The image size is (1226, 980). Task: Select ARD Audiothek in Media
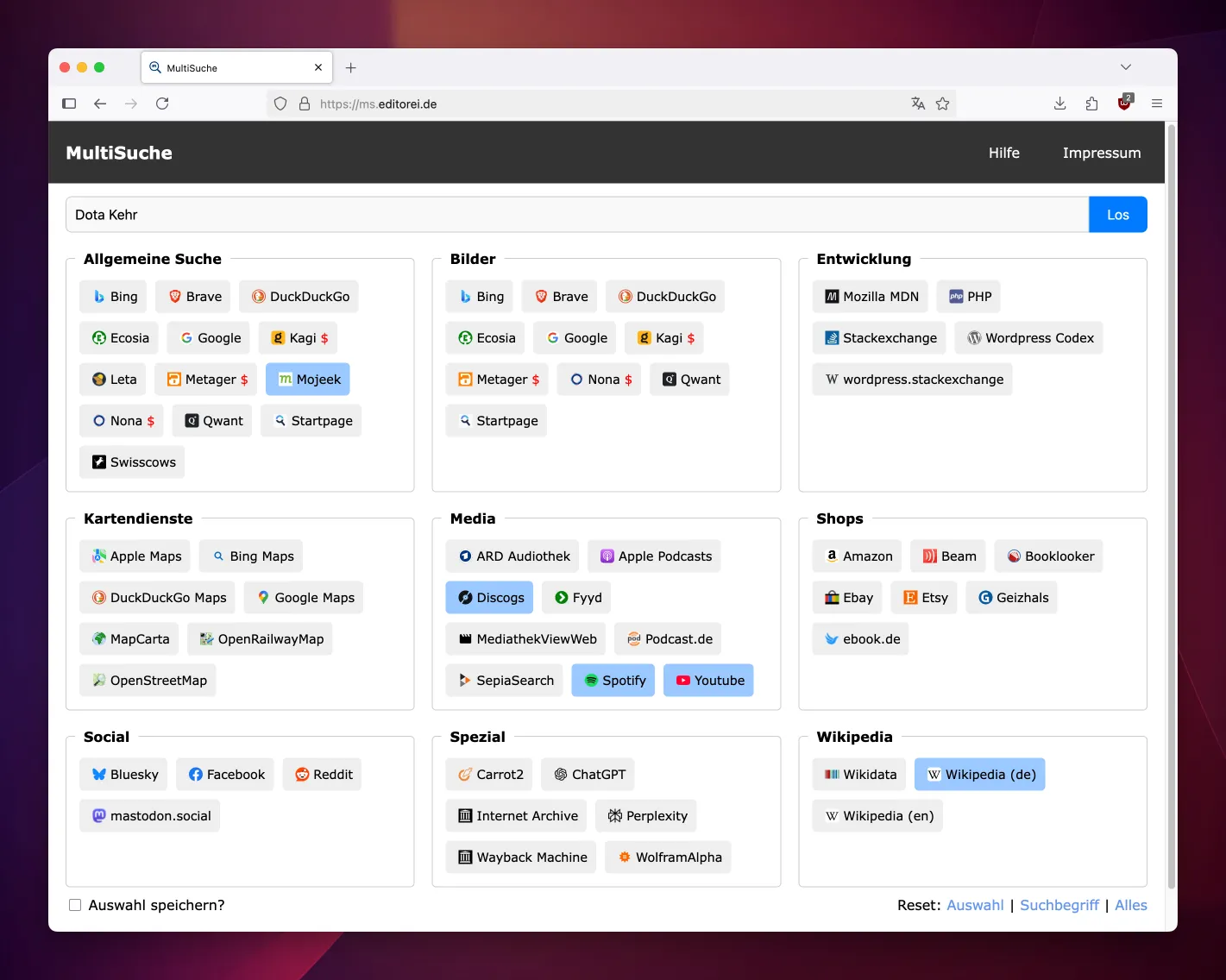click(512, 556)
